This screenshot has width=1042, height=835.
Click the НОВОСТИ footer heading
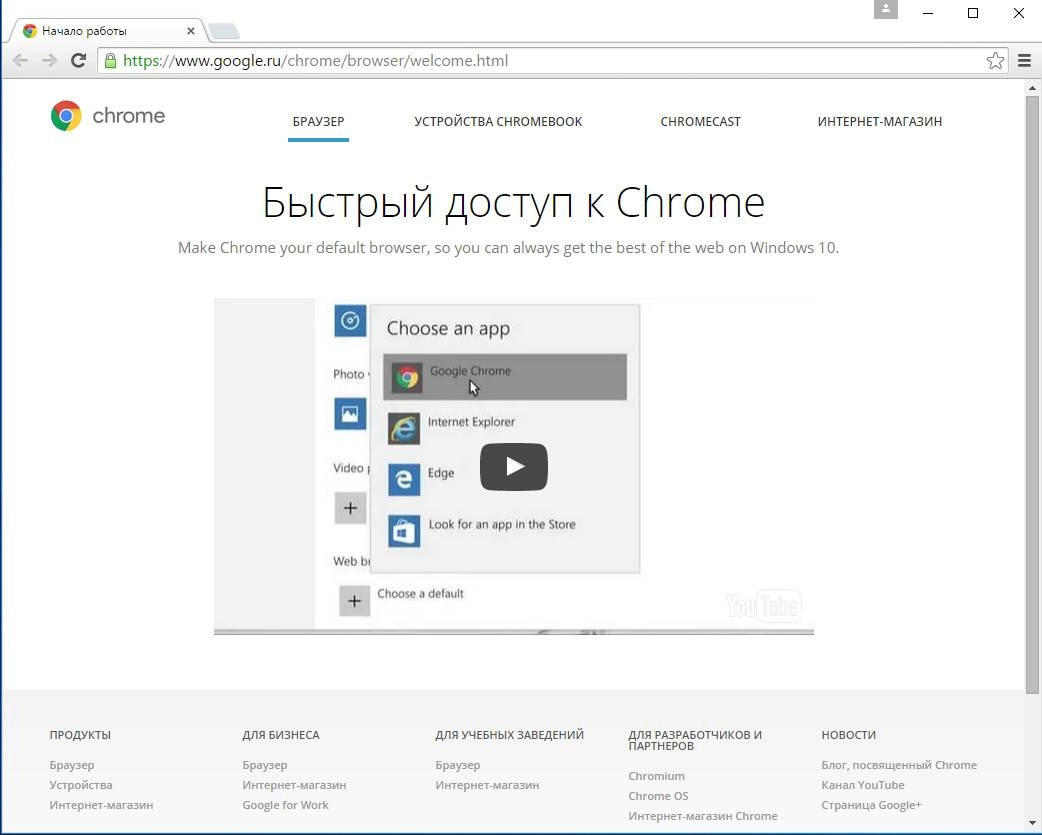[848, 735]
